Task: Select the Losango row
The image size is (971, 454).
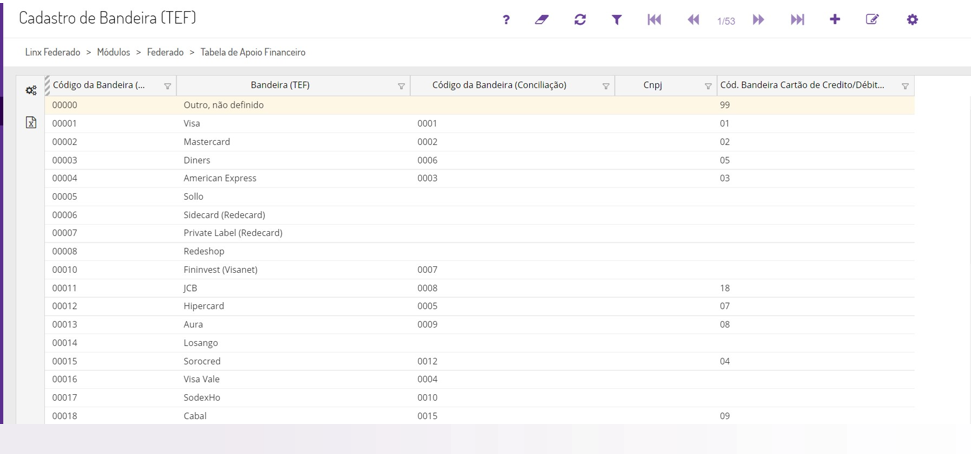Action: tap(479, 343)
